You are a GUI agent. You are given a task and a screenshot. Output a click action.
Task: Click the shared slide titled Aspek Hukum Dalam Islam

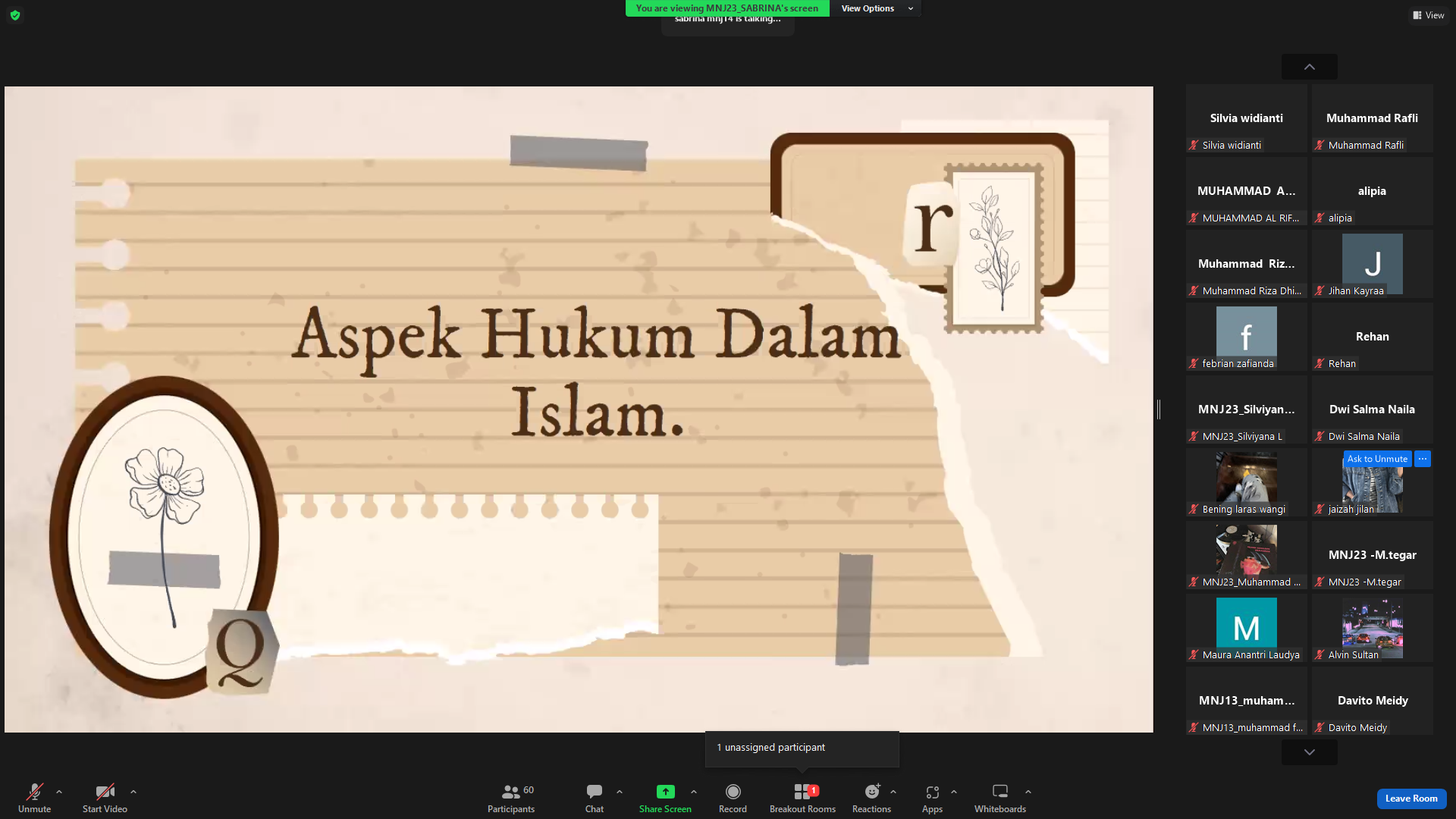pos(579,409)
